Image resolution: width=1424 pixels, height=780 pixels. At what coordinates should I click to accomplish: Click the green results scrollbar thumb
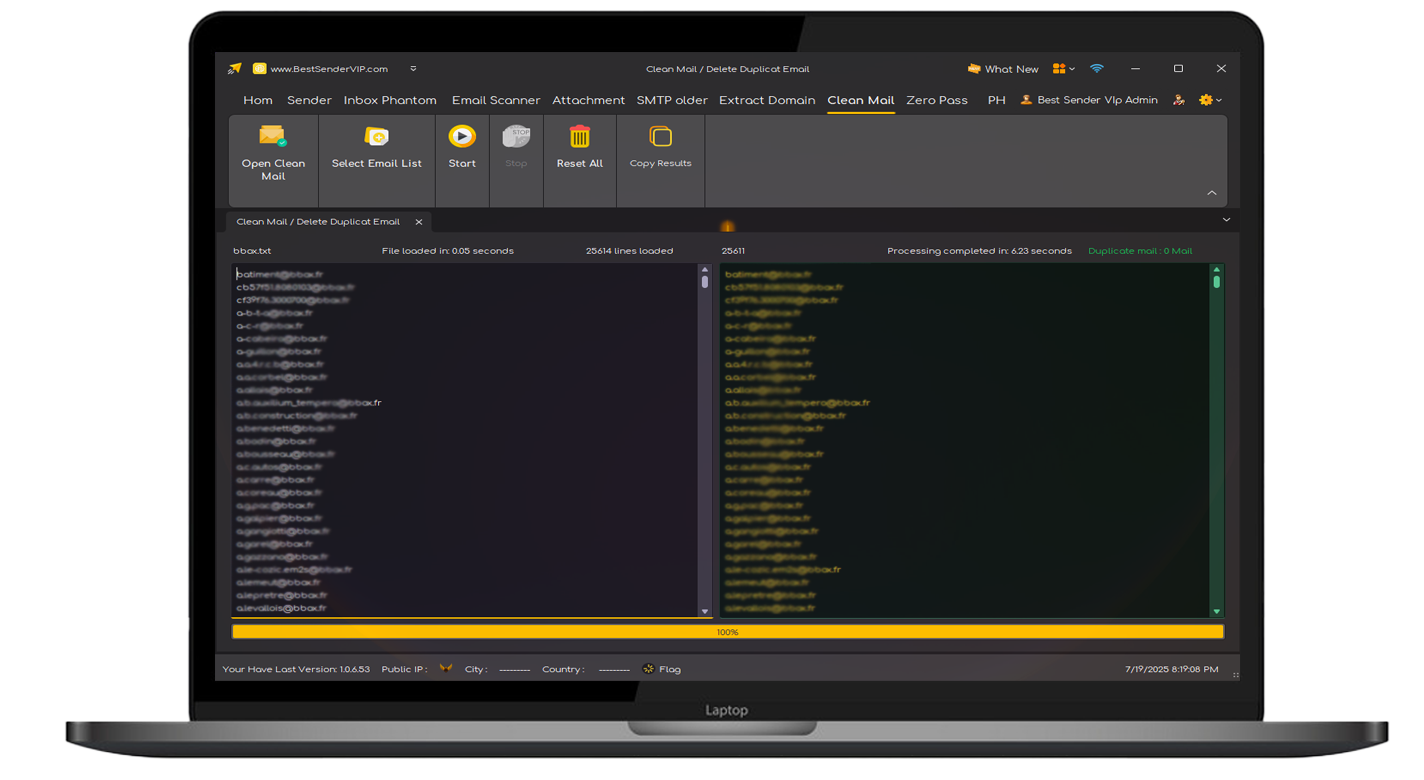tap(1216, 282)
